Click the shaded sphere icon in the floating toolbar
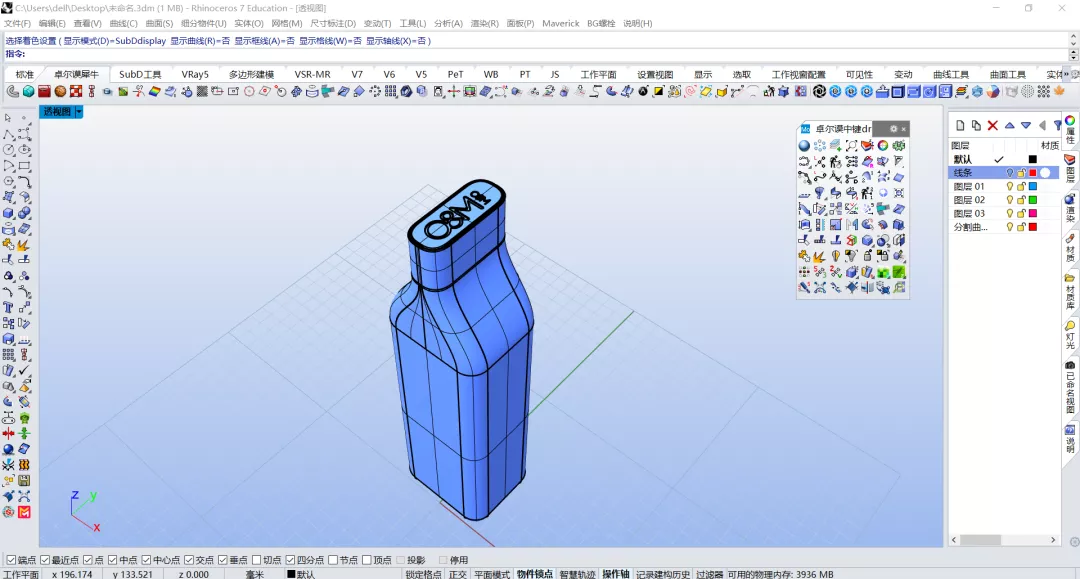The height and width of the screenshot is (579, 1080). coord(804,146)
